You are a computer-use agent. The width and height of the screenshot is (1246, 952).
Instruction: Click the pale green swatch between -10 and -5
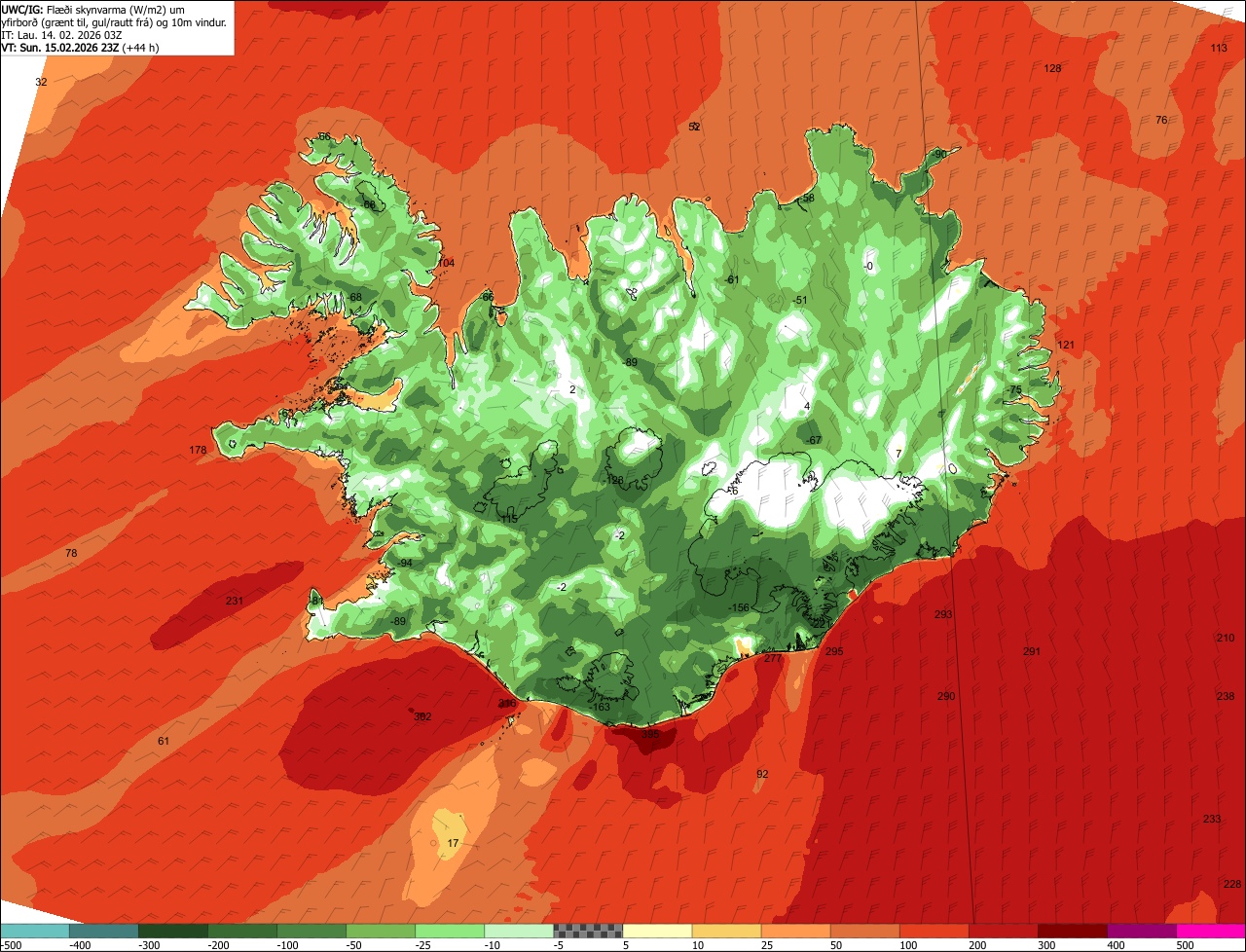coord(519,931)
